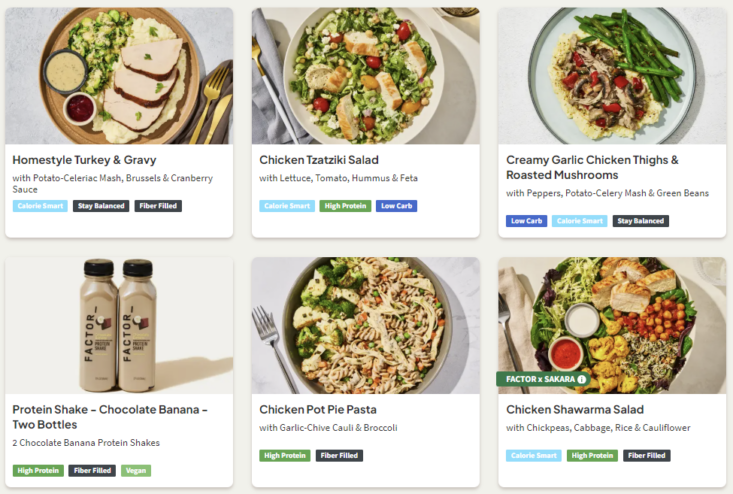
Task: Select High Protein tag on Pot Pie Pasta
Action: (x=285, y=456)
